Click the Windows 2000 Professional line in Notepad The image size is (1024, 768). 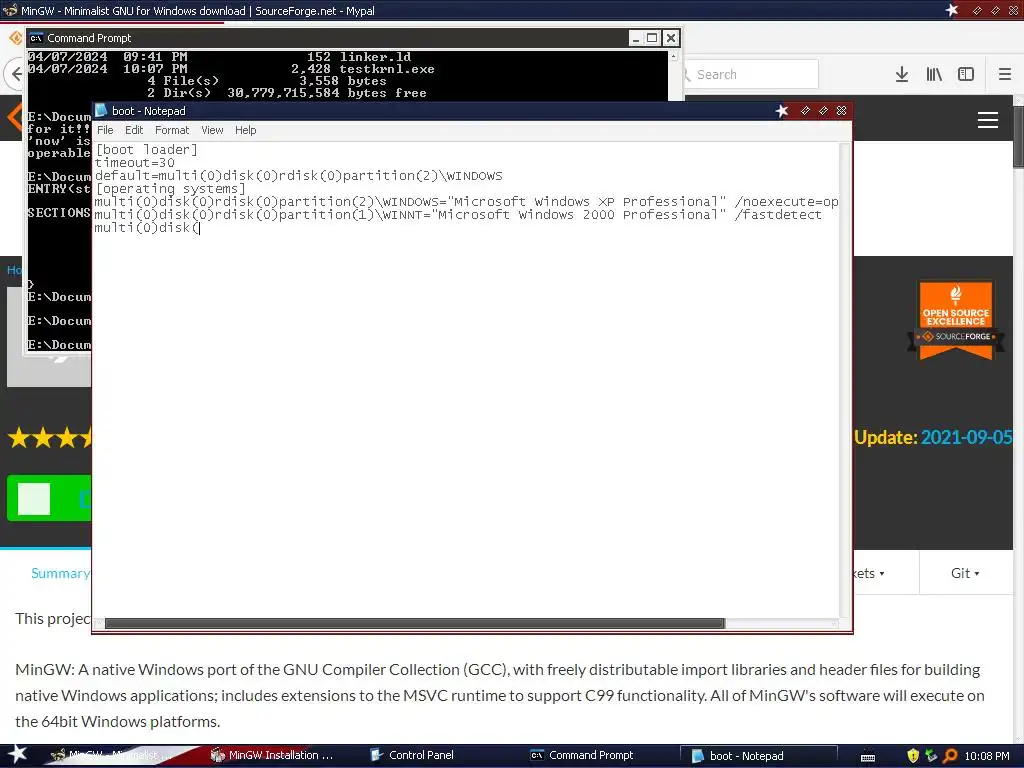(458, 214)
